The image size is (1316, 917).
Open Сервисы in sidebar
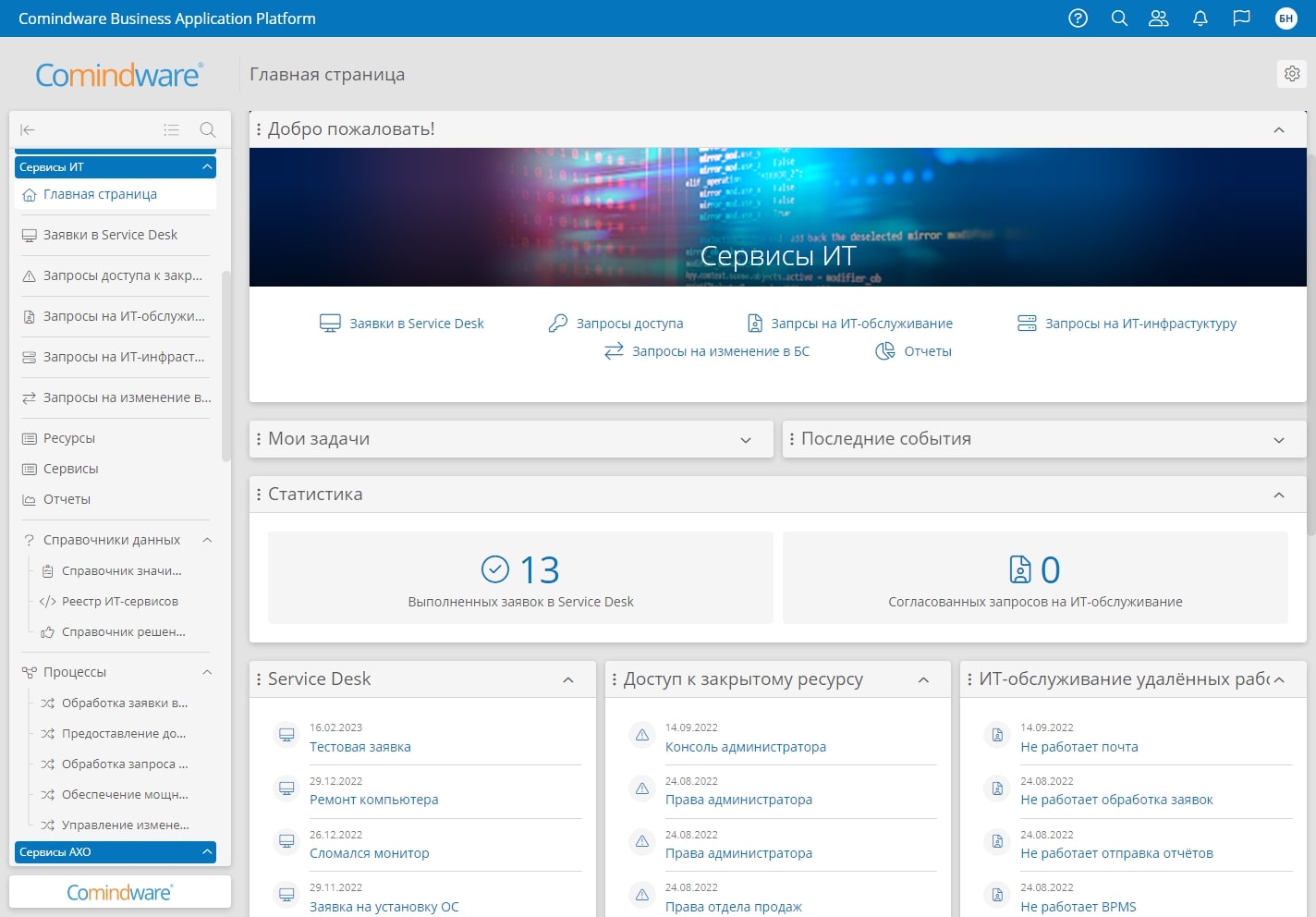tap(116, 469)
